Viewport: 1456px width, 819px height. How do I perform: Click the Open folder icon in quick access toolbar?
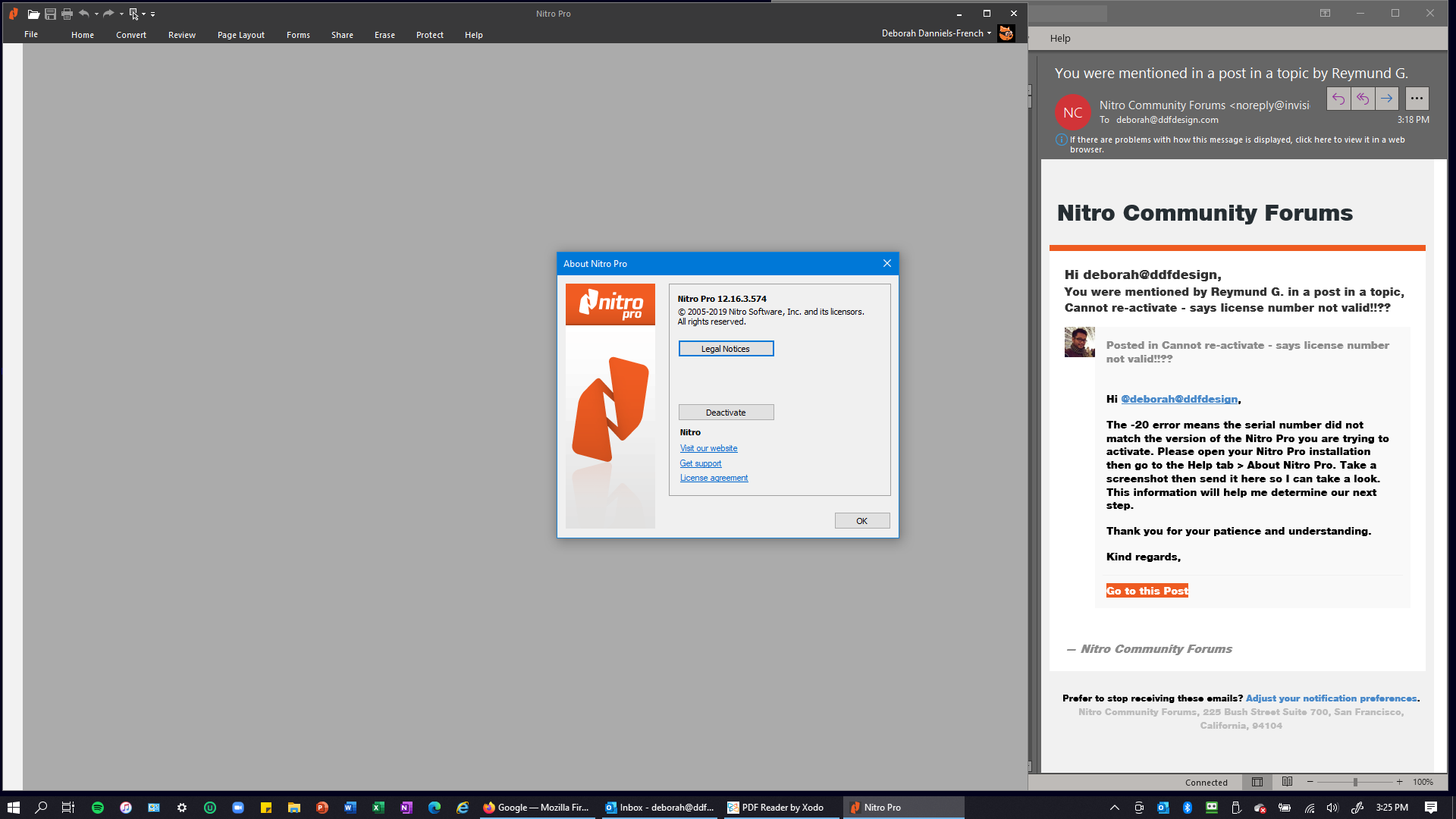33,14
